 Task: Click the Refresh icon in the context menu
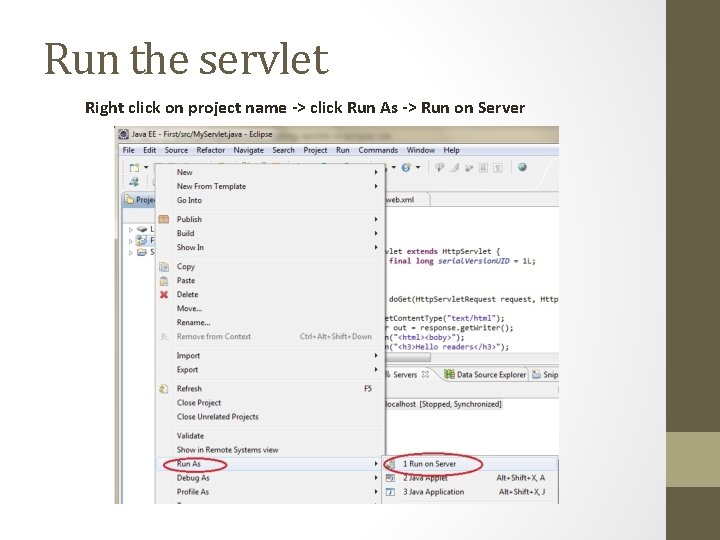tap(164, 389)
